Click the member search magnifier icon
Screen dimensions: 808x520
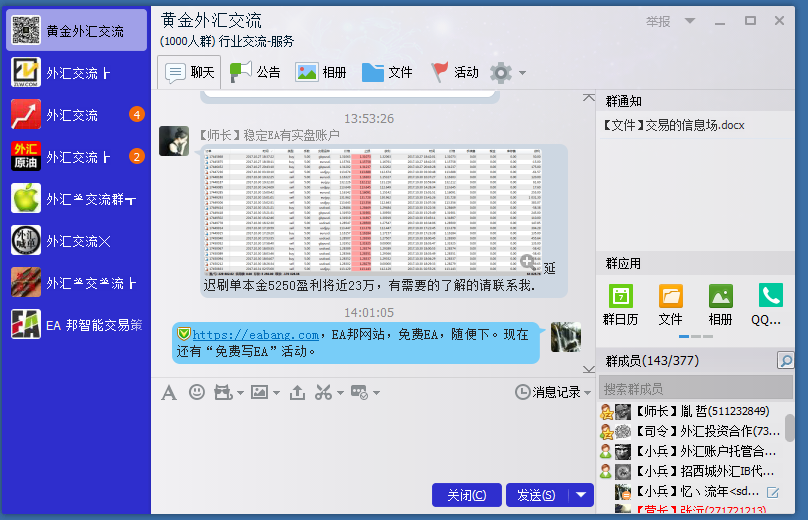[x=786, y=361]
